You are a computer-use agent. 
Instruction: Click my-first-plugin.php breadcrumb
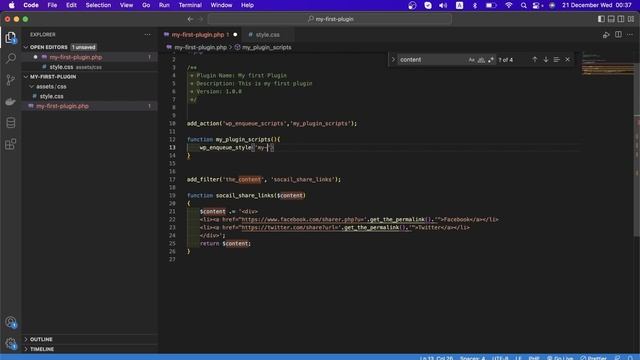point(200,47)
